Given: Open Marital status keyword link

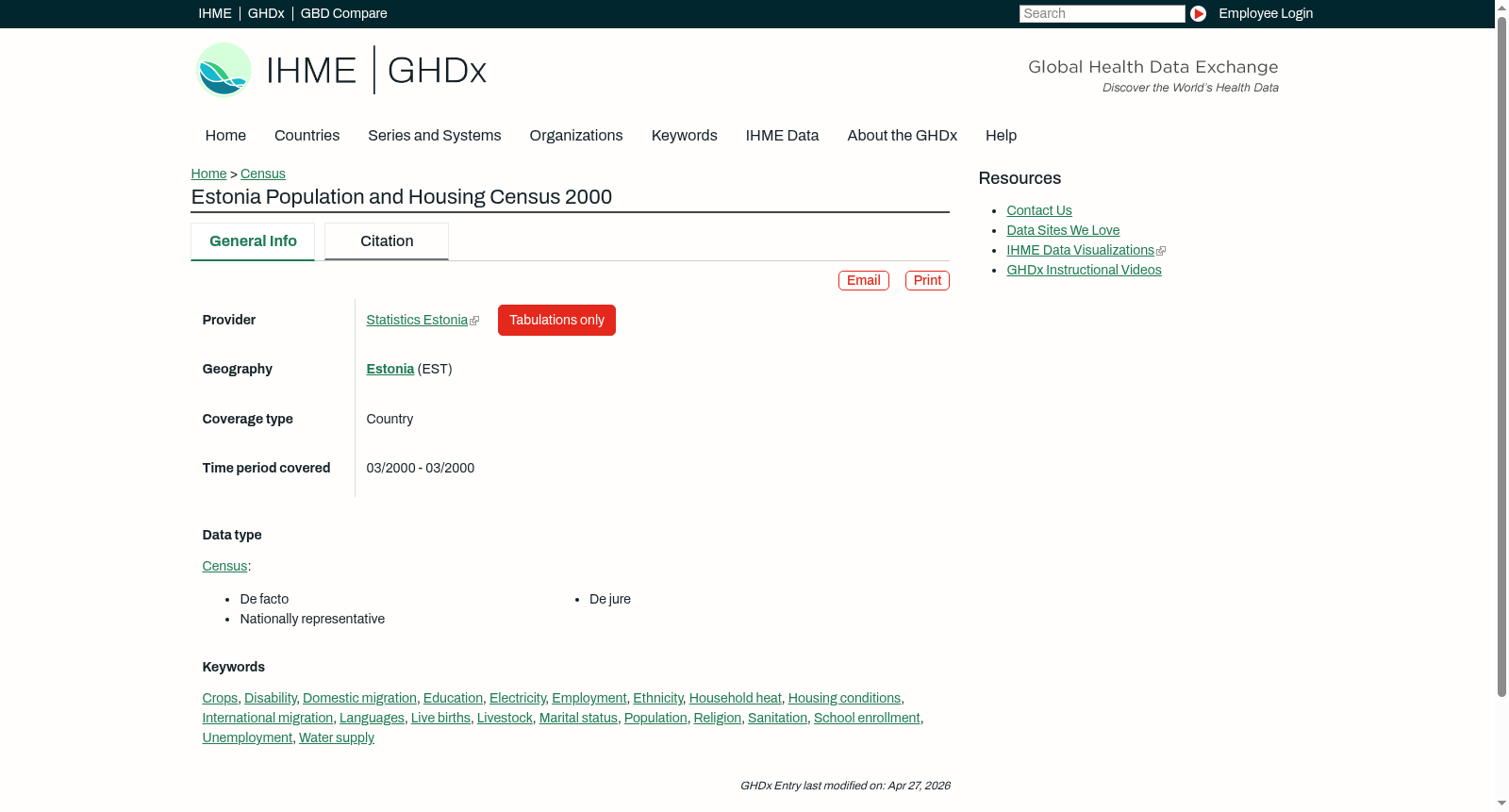Looking at the screenshot, I should tap(578, 718).
